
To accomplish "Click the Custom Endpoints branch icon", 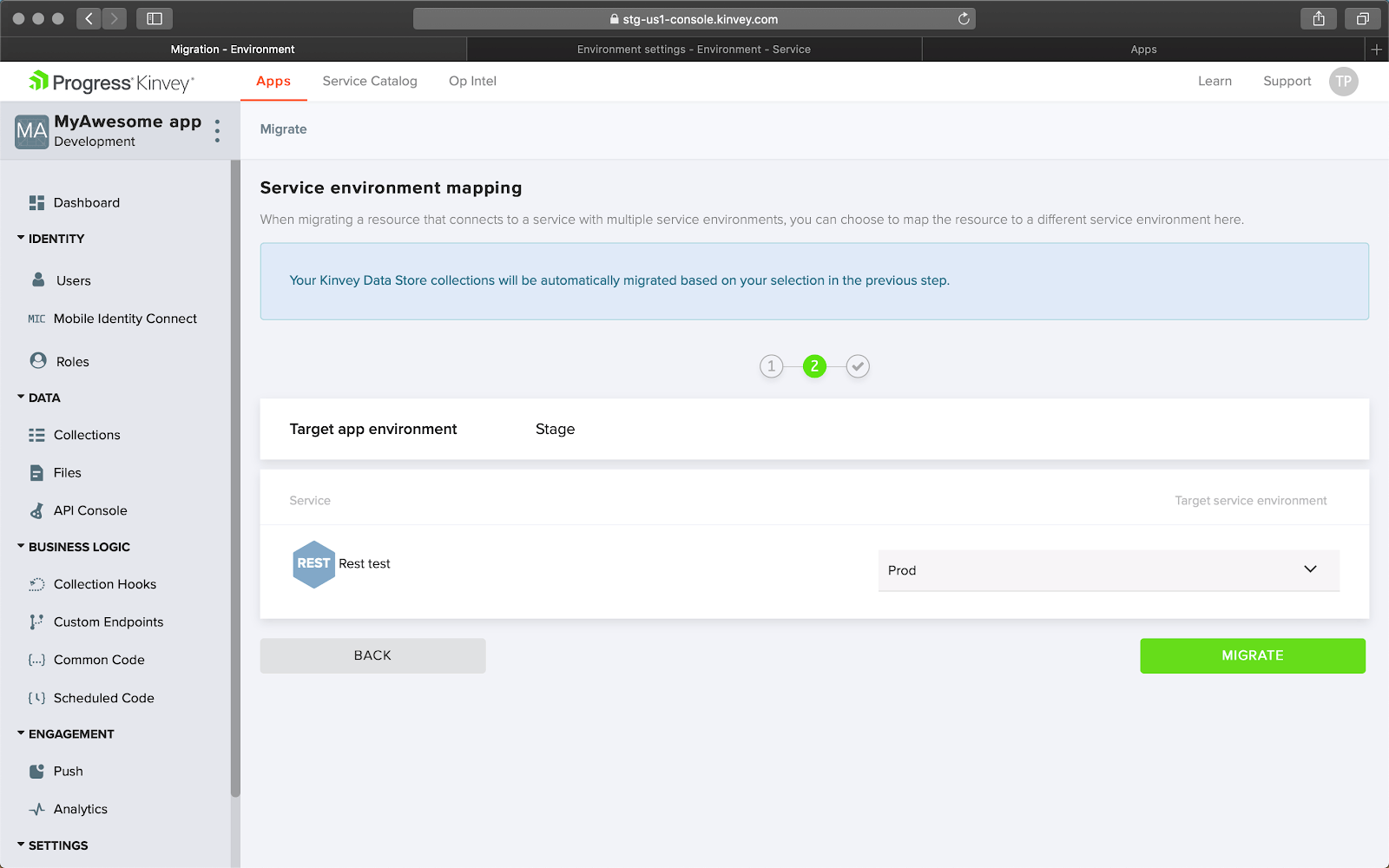I will tap(36, 622).
